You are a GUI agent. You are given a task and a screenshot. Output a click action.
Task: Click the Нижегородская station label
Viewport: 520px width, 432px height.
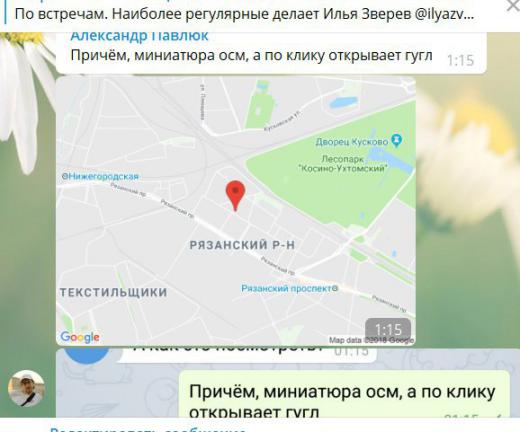(x=100, y=176)
